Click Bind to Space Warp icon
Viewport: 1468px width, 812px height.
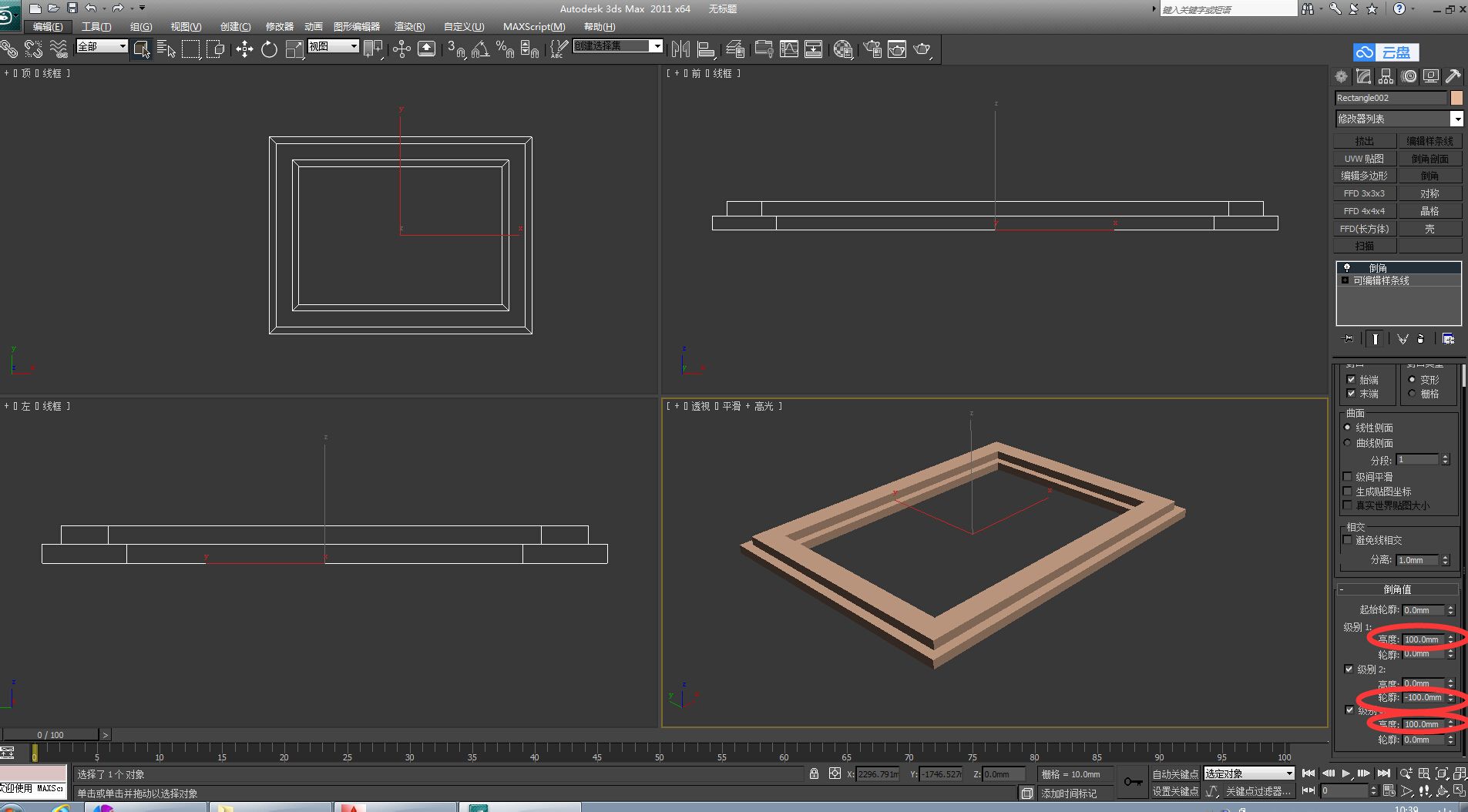point(59,49)
